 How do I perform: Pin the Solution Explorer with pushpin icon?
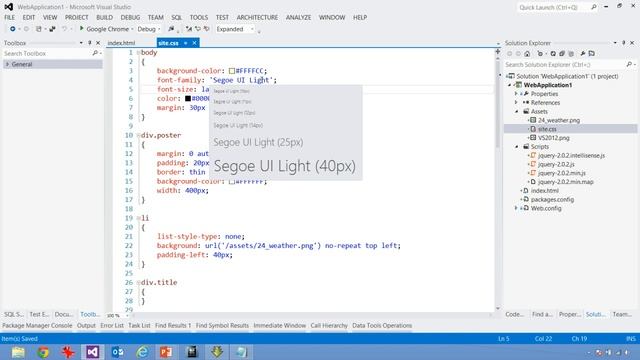(x=623, y=43)
